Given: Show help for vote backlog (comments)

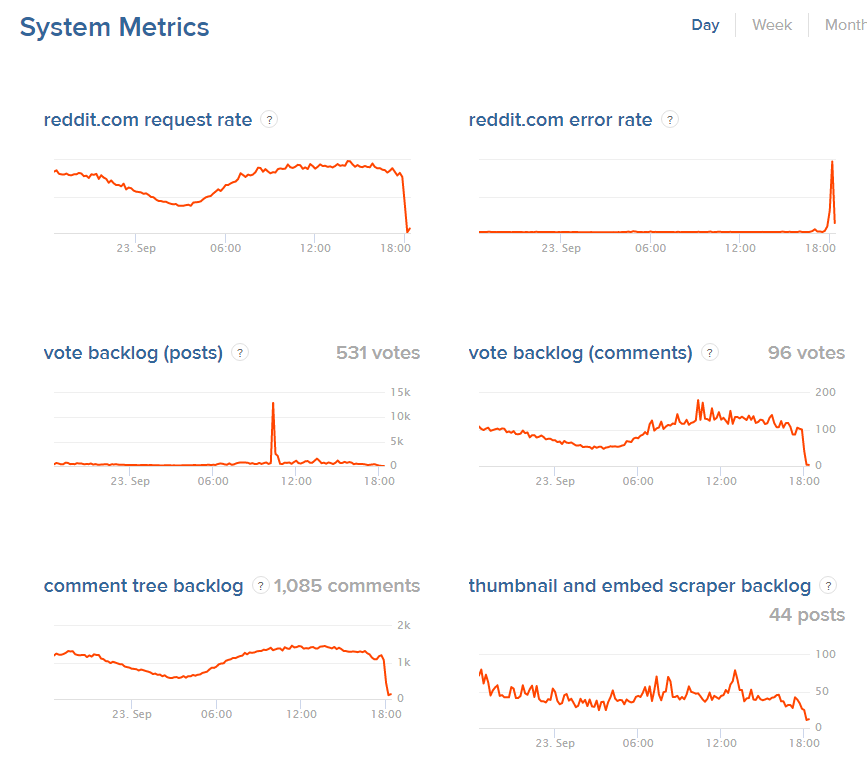Looking at the screenshot, I should (x=709, y=352).
